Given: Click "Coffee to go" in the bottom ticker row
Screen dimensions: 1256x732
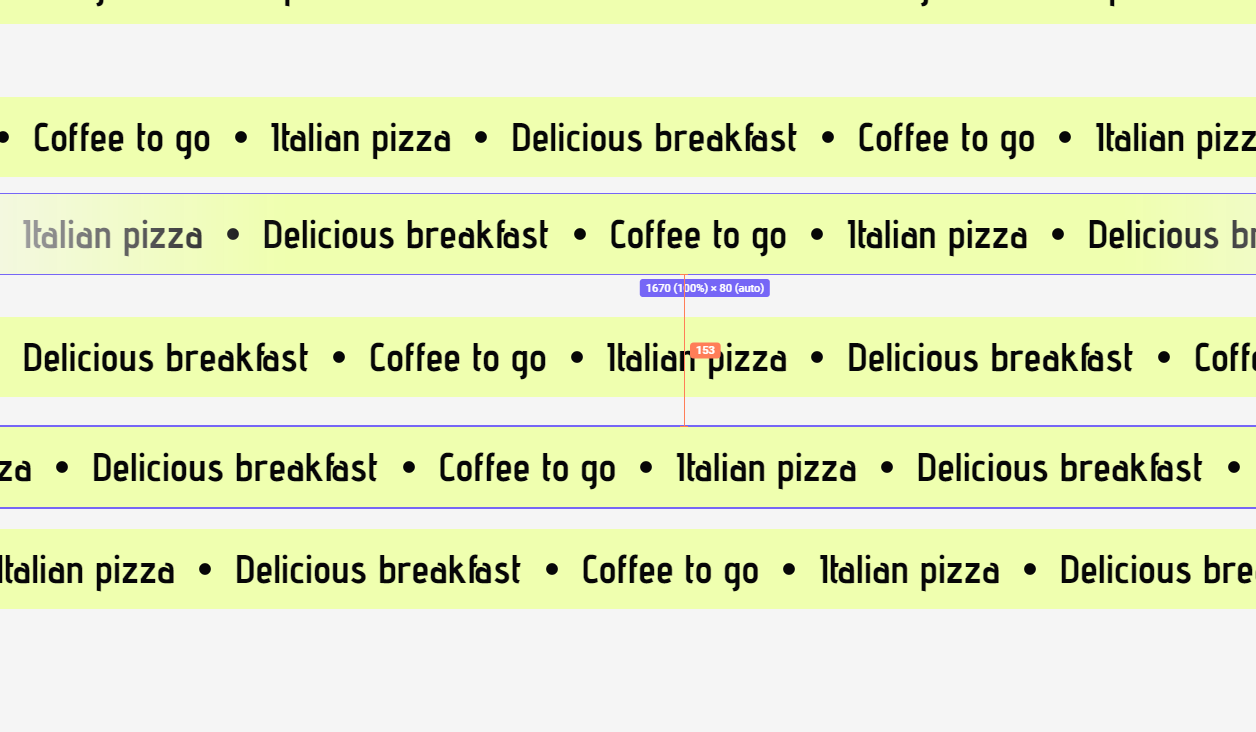Looking at the screenshot, I should click(x=670, y=570).
